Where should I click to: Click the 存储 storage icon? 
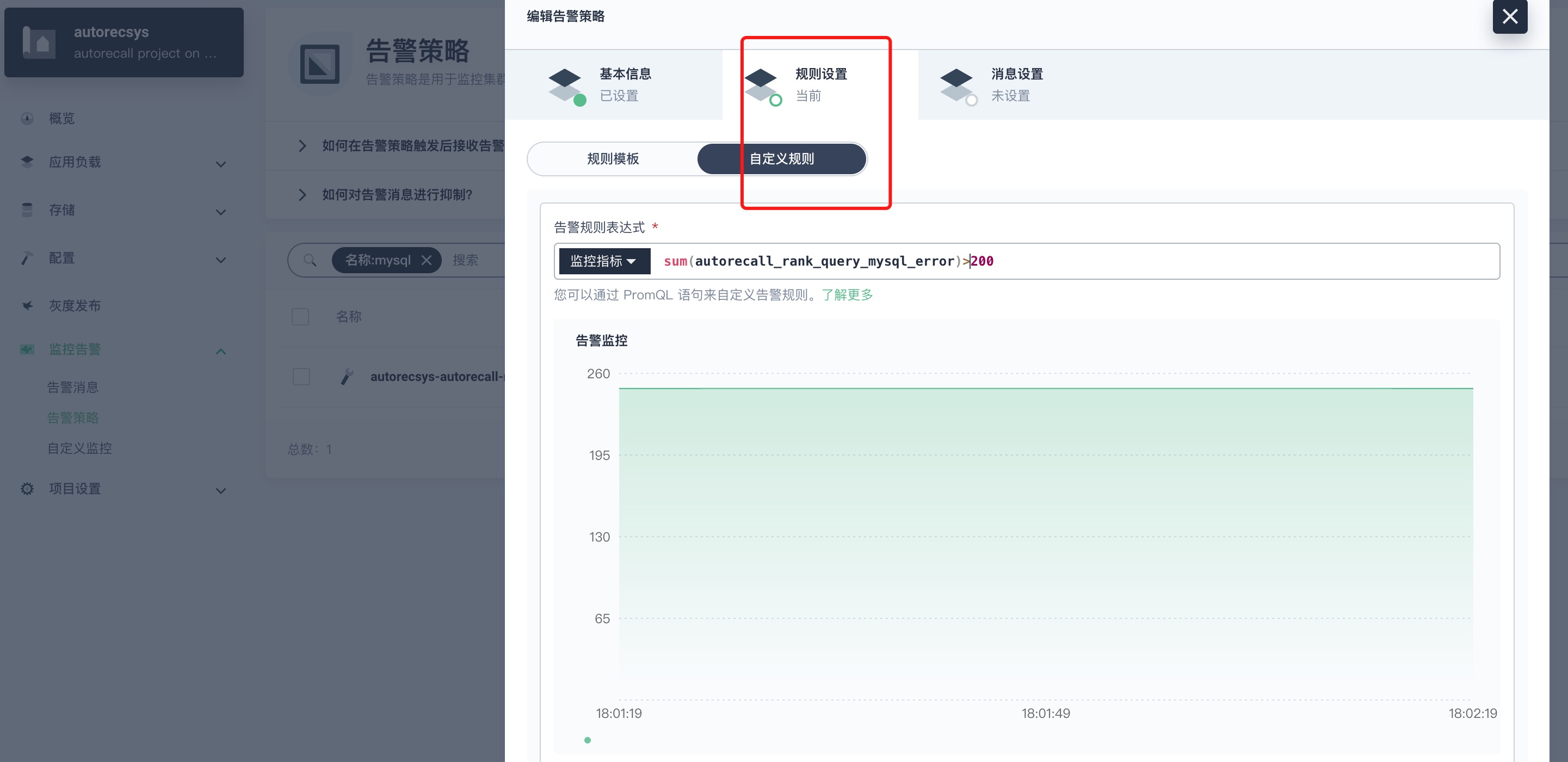pos(27,210)
